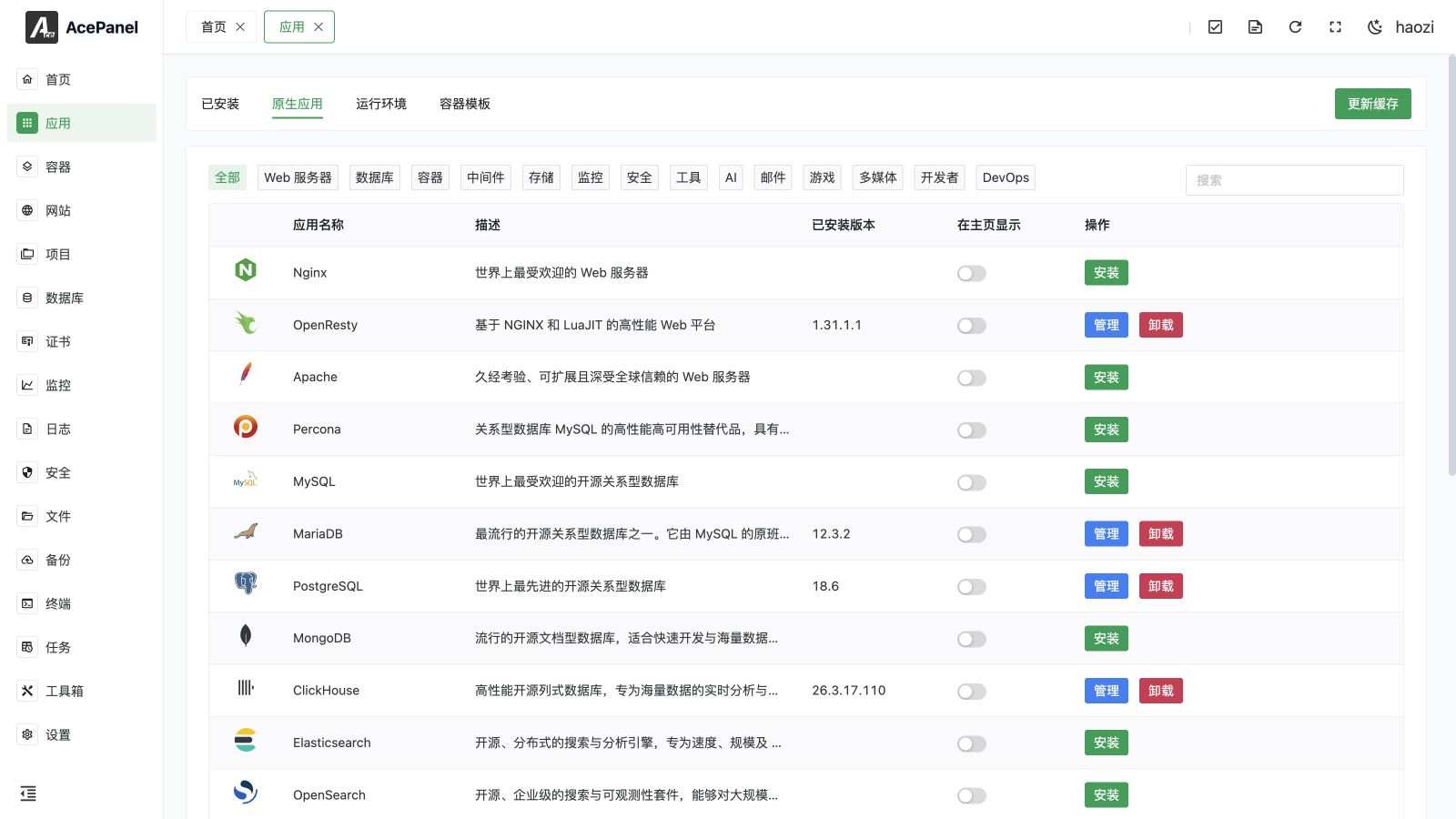Filter apps by DevOps category
The image size is (1456, 819).
(1006, 177)
